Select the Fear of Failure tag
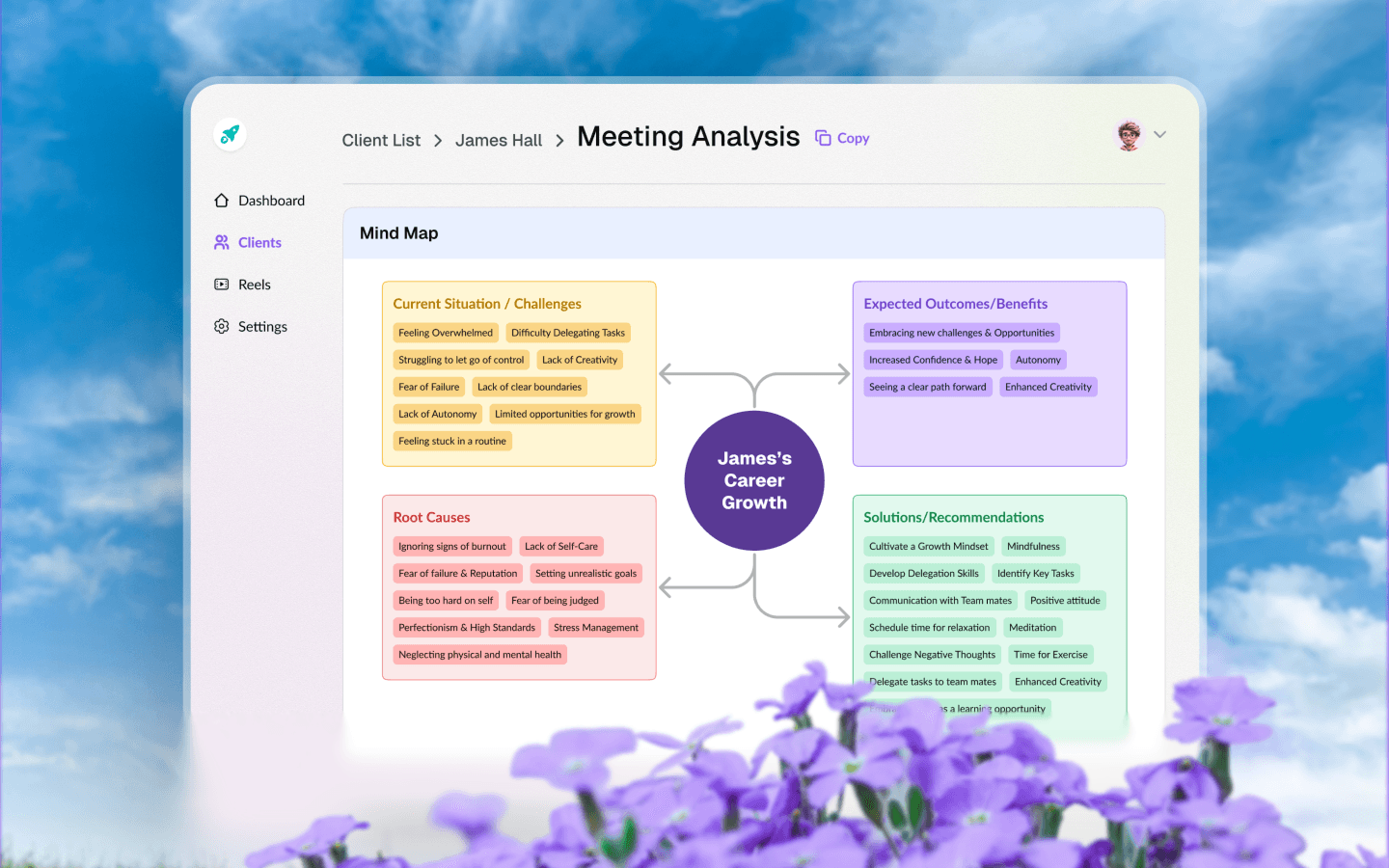The width and height of the screenshot is (1389, 868). (x=429, y=387)
